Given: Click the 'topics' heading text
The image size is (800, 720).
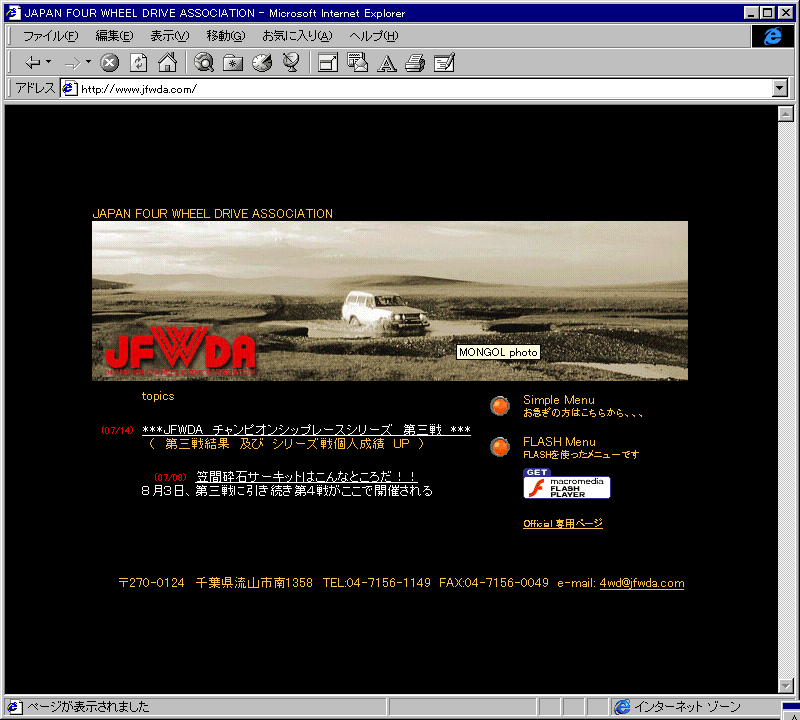Looking at the screenshot, I should [x=158, y=396].
